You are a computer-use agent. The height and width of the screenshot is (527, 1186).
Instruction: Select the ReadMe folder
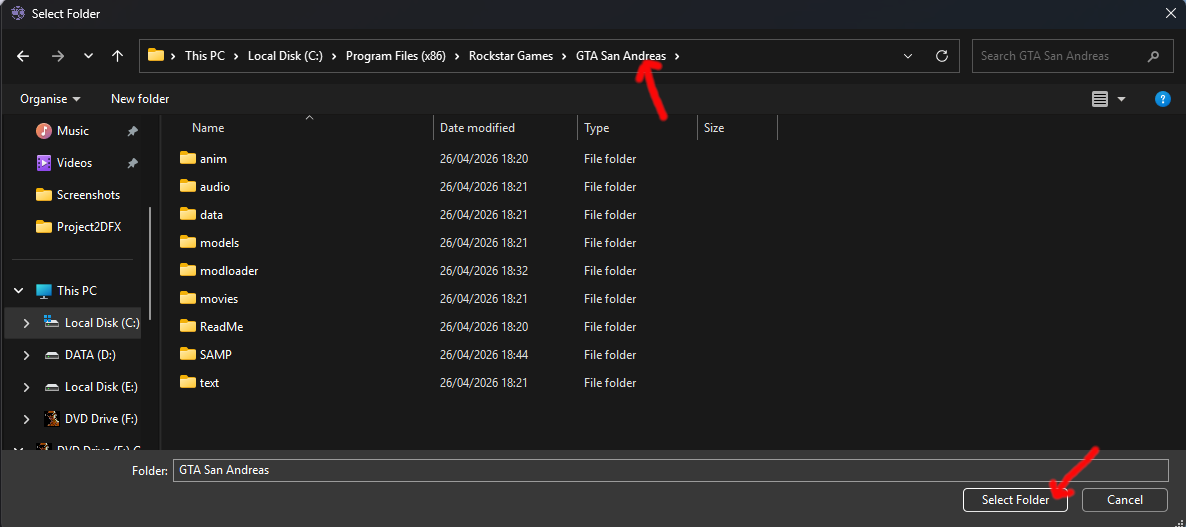(x=222, y=327)
